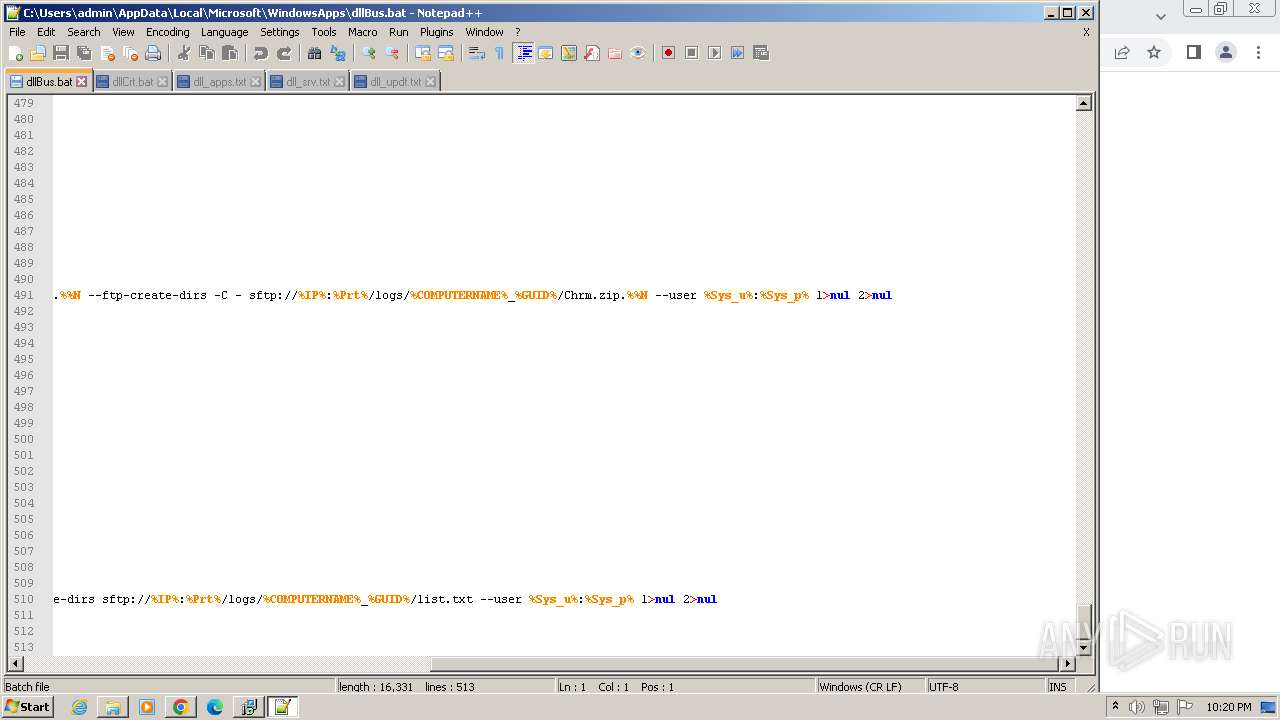This screenshot has width=1280, height=720.
Task: Open the Function List icon
Action: (x=592, y=53)
